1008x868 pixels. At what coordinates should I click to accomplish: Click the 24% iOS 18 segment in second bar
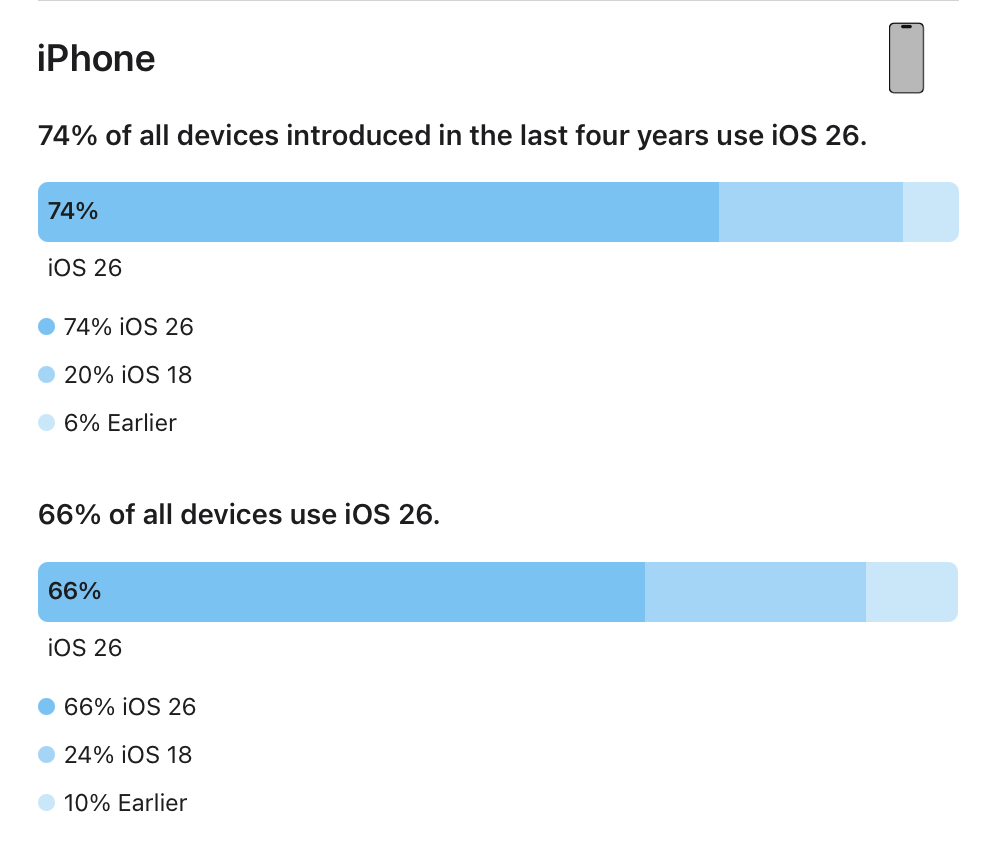coord(755,592)
